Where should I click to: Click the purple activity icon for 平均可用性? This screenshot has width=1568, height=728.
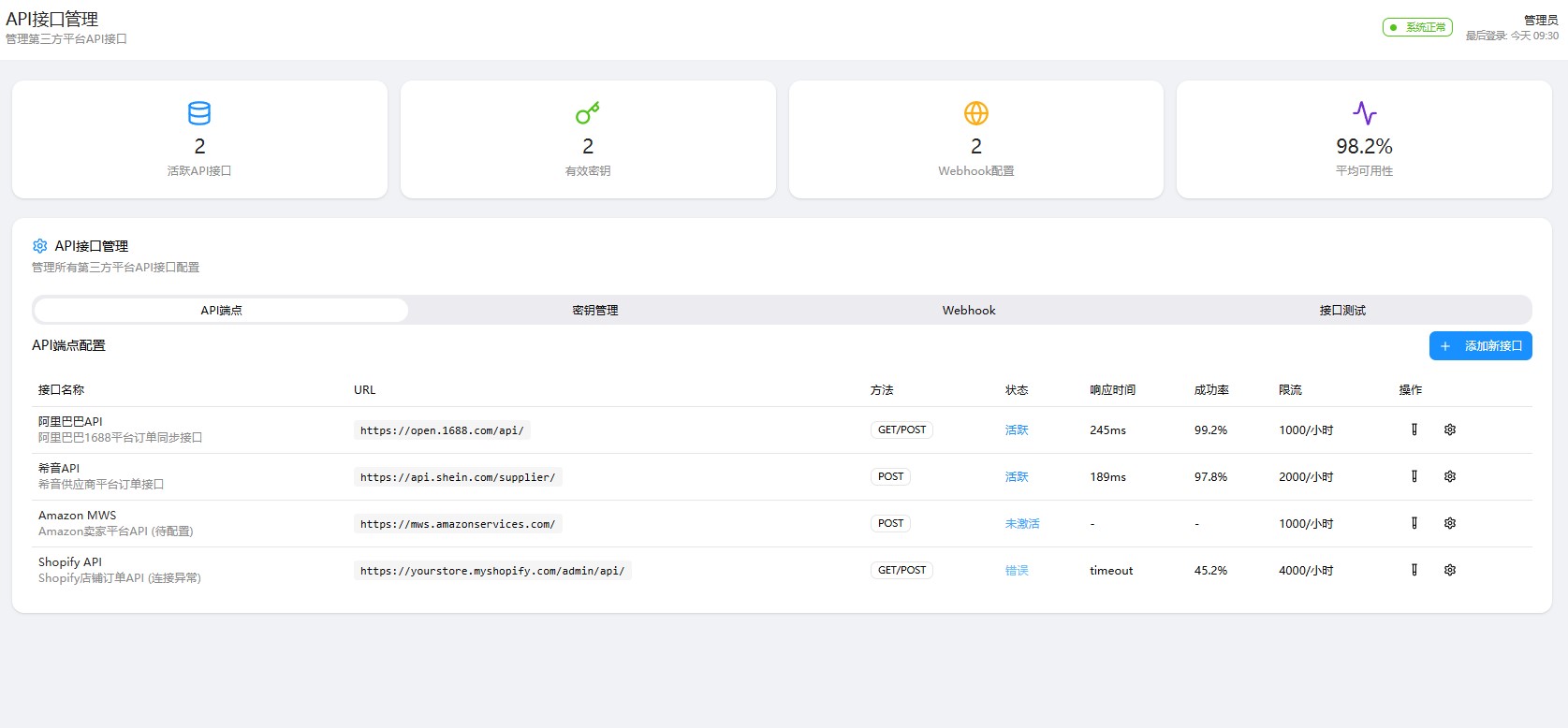[x=1364, y=113]
